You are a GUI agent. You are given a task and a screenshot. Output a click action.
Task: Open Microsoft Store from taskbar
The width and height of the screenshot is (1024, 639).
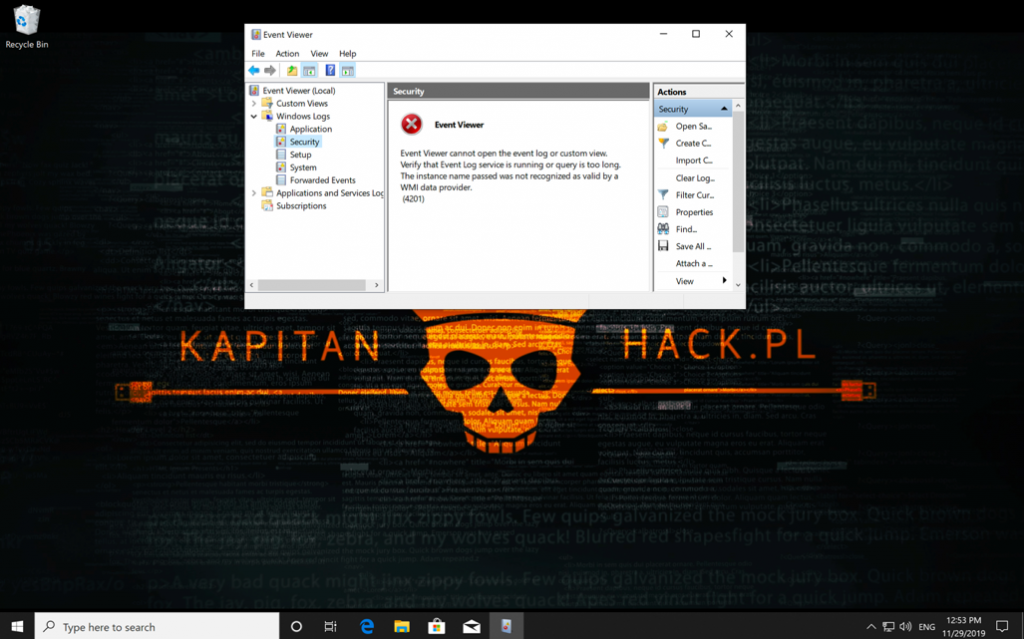[x=436, y=627]
